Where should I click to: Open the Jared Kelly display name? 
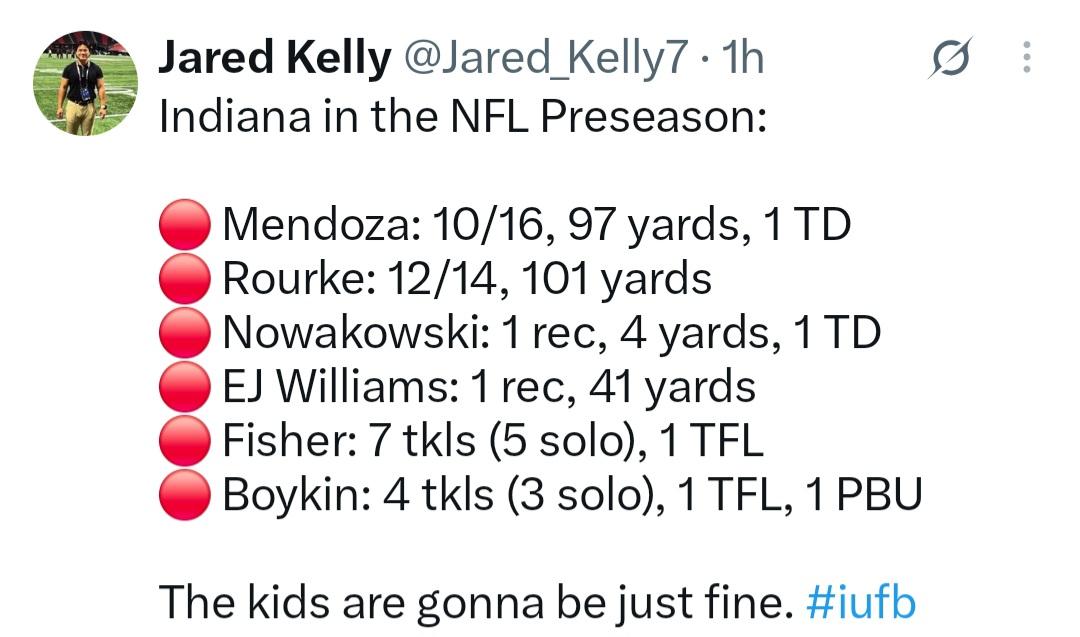(275, 57)
